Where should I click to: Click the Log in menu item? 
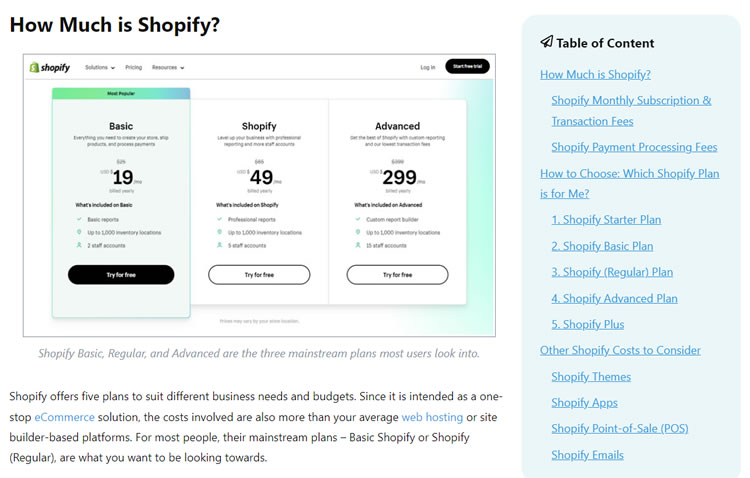point(428,67)
